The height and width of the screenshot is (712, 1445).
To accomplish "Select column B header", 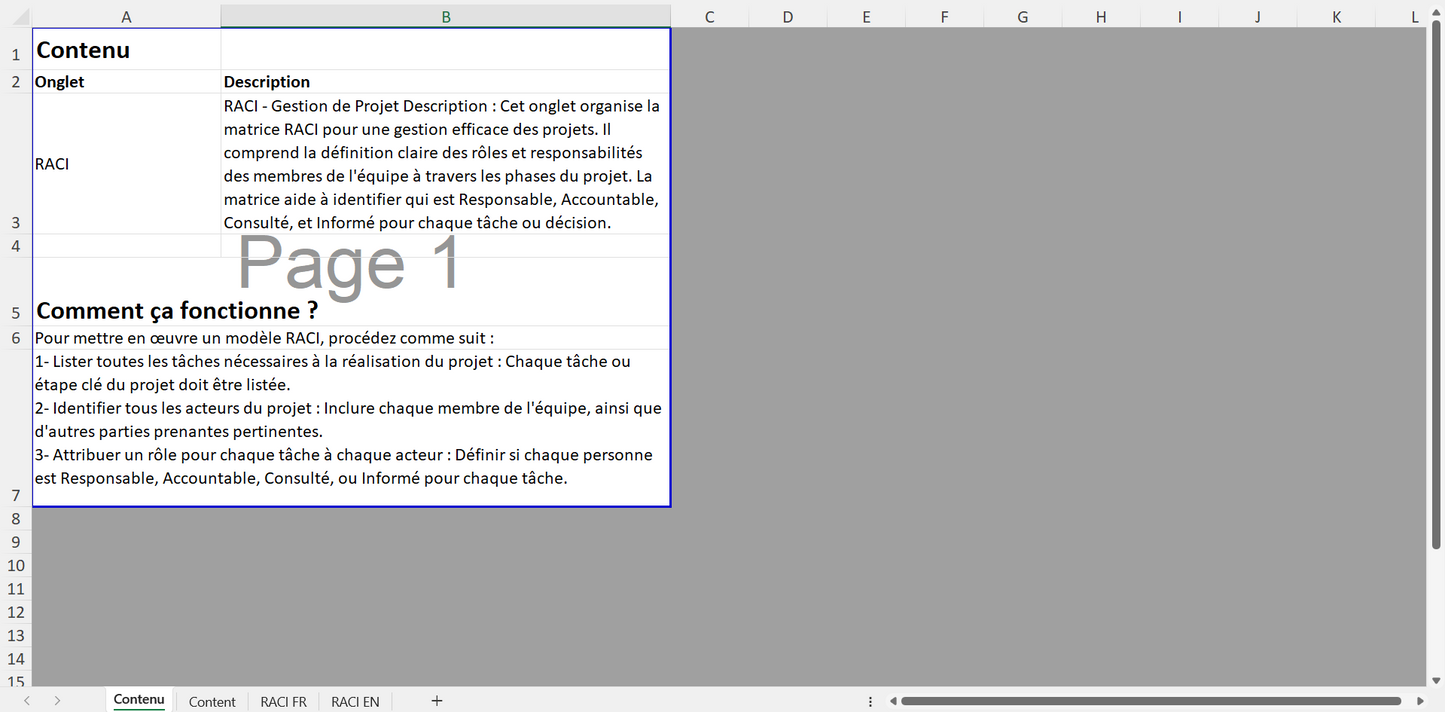I will click(x=445, y=17).
